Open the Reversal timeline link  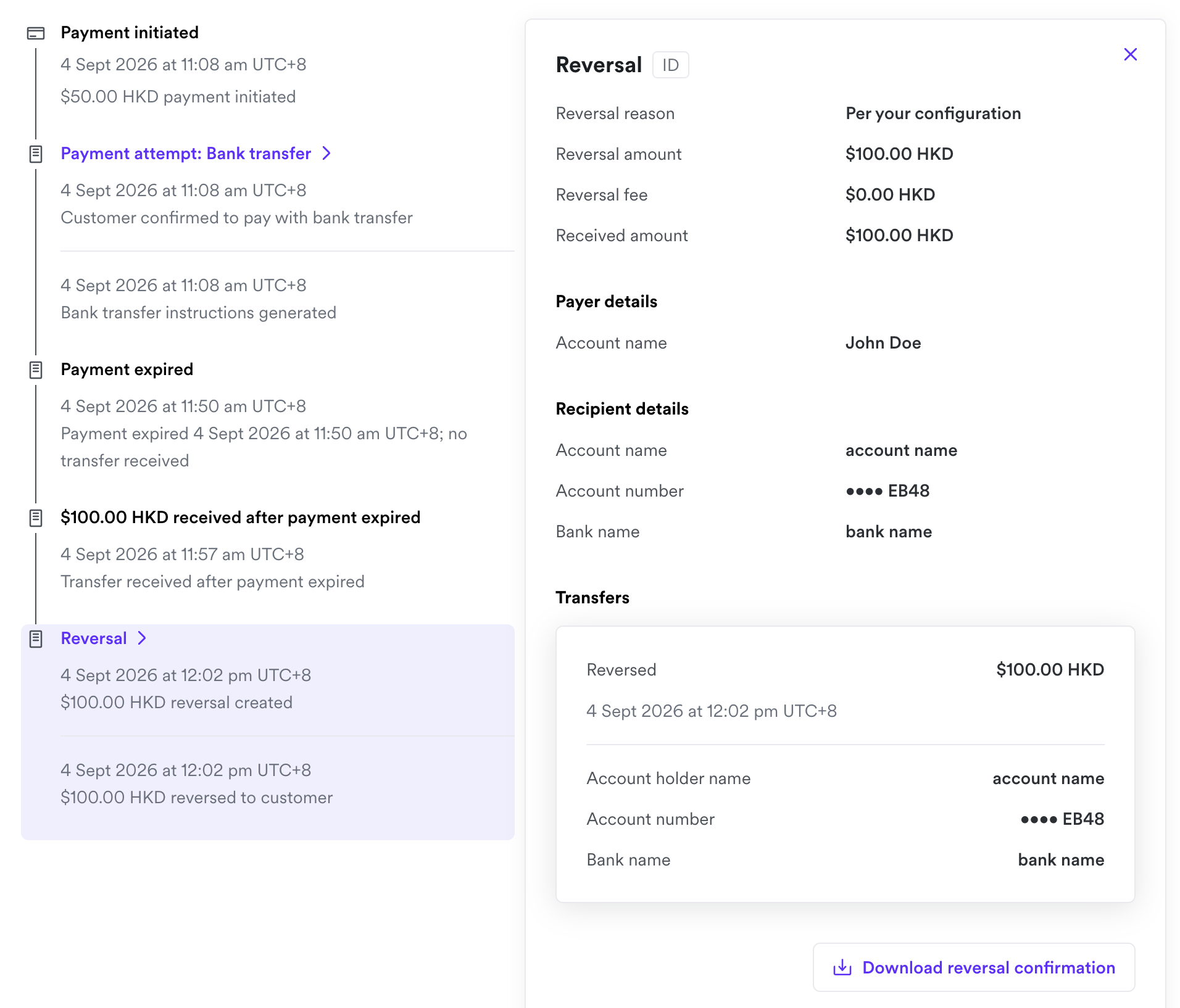(x=94, y=638)
